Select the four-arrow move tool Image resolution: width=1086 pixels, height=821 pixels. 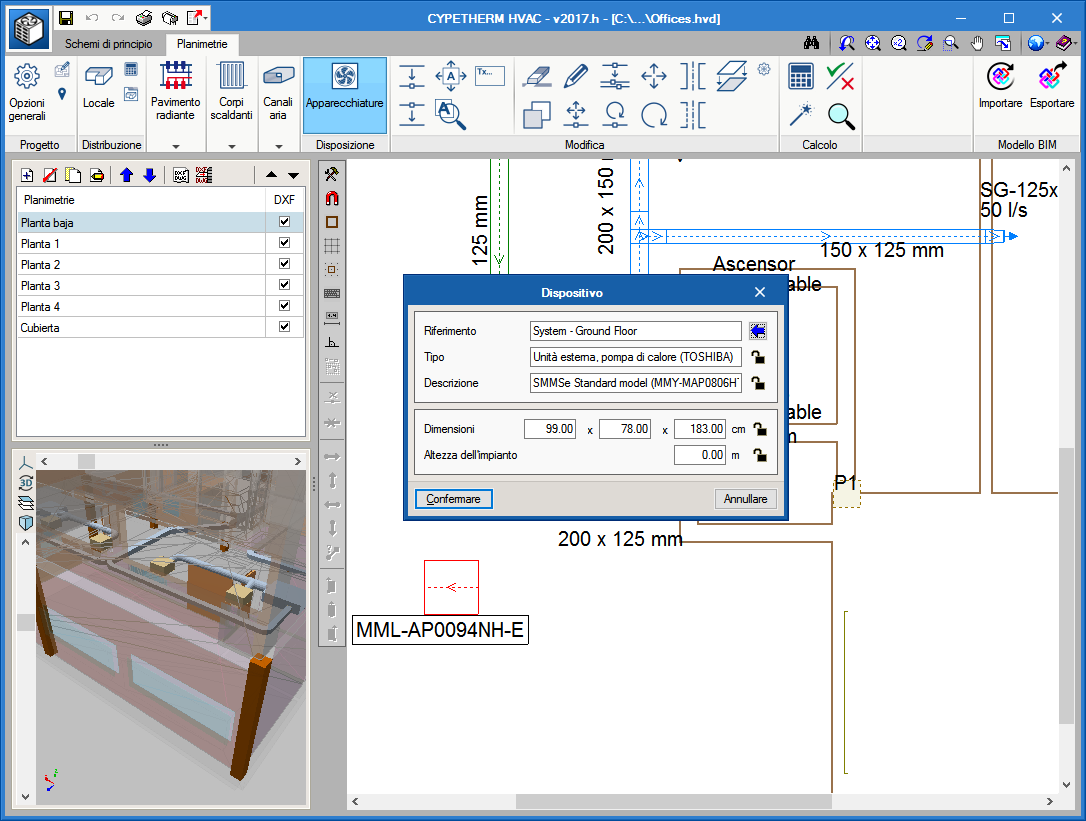[654, 75]
